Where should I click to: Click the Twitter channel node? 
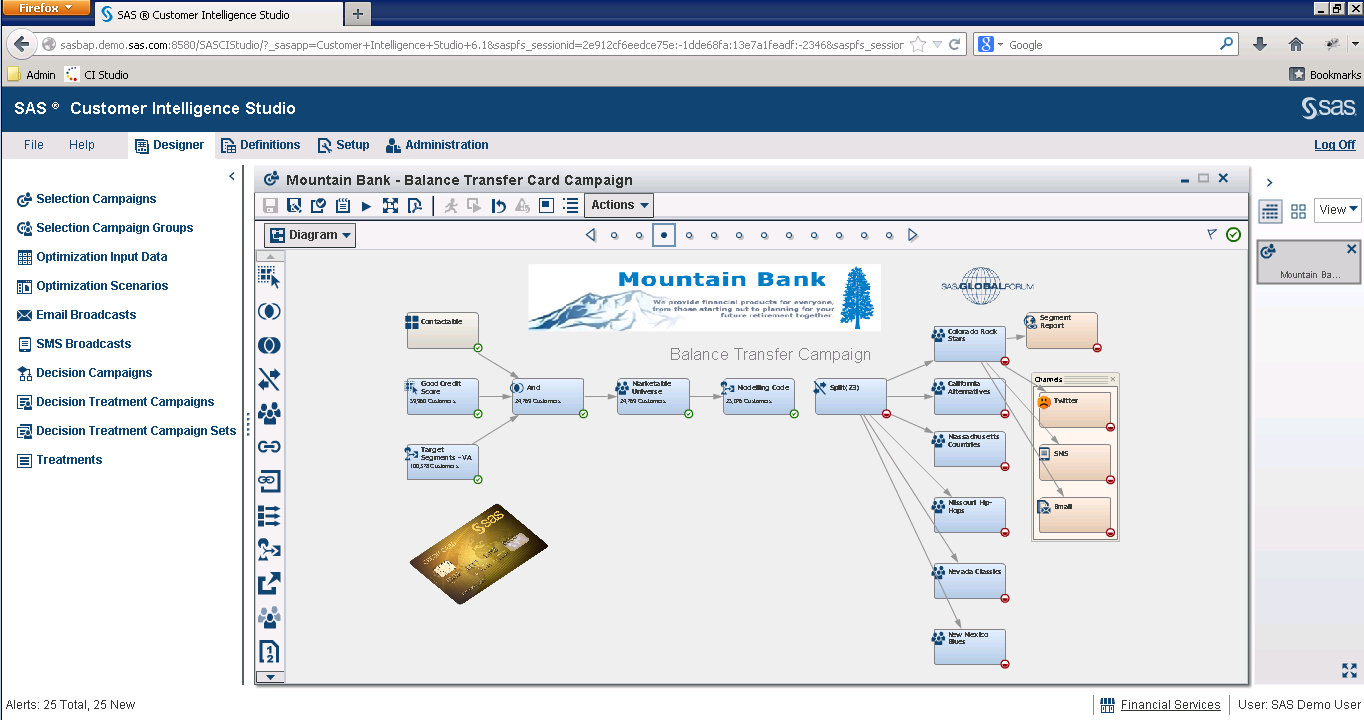(x=1074, y=409)
